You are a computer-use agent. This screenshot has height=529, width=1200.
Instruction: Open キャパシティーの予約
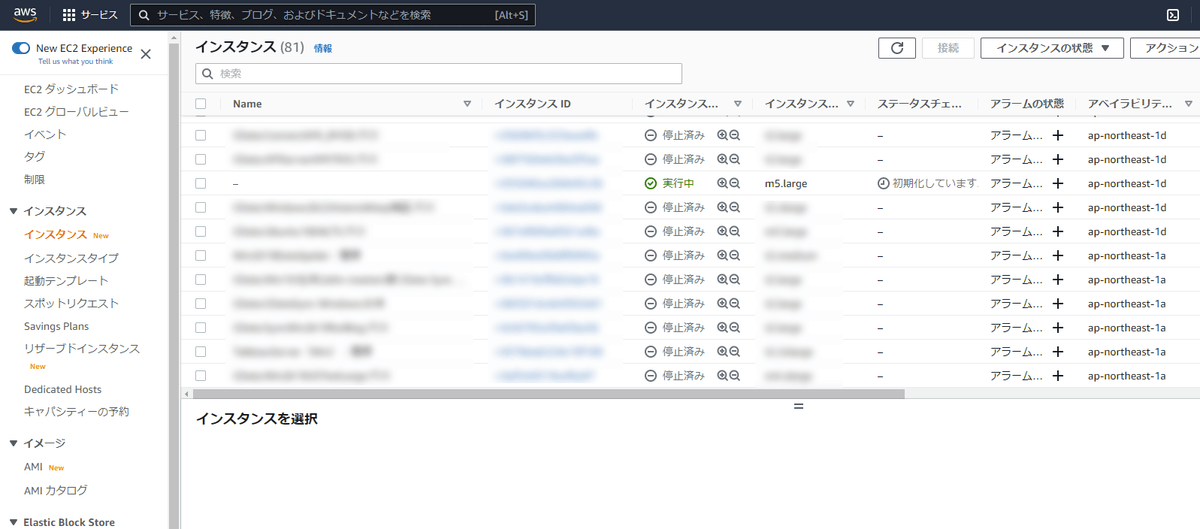tap(76, 411)
